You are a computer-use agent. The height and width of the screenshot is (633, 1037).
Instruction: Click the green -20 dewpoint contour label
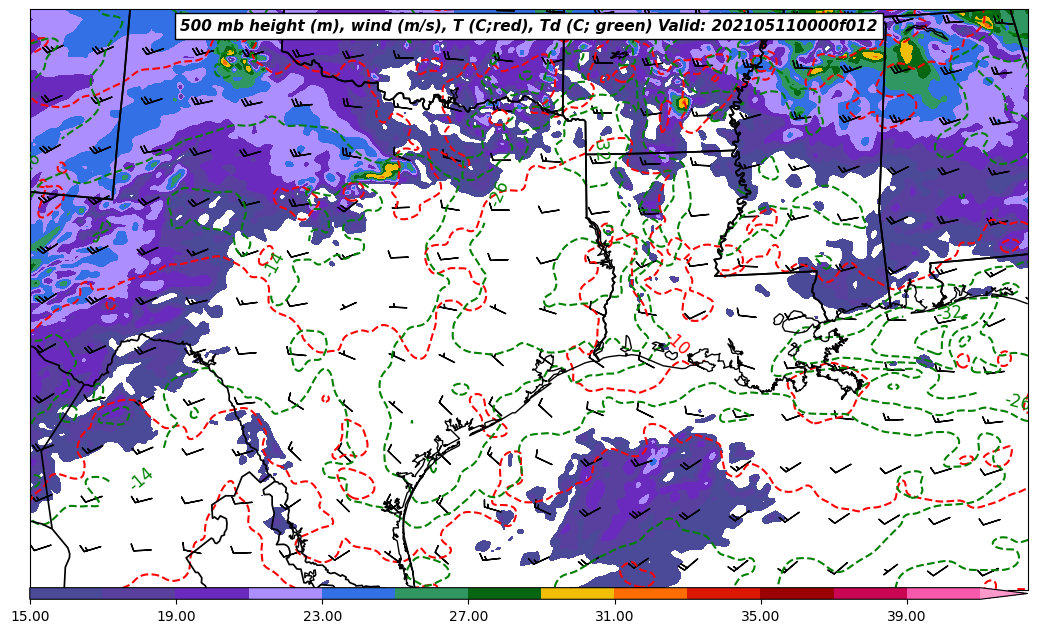pos(500,192)
